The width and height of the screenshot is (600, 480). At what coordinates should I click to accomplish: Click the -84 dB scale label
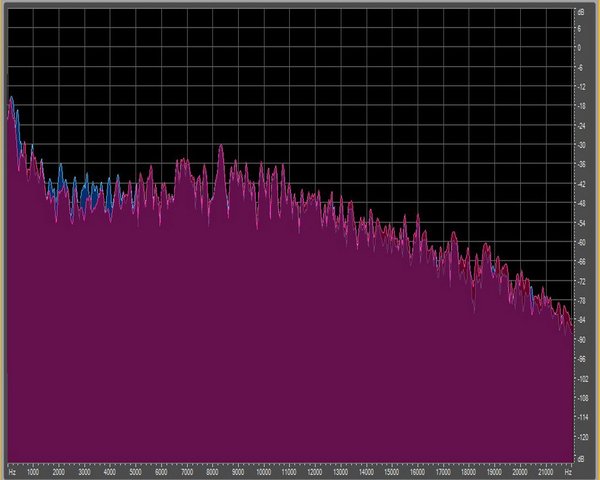pyautogui.click(x=581, y=320)
